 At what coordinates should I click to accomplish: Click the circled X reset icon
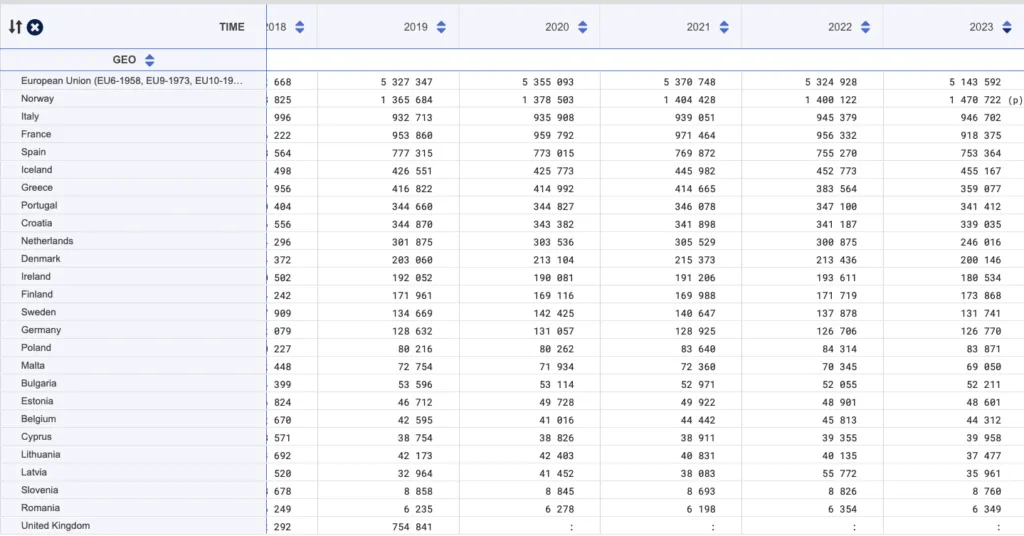click(x=35, y=27)
